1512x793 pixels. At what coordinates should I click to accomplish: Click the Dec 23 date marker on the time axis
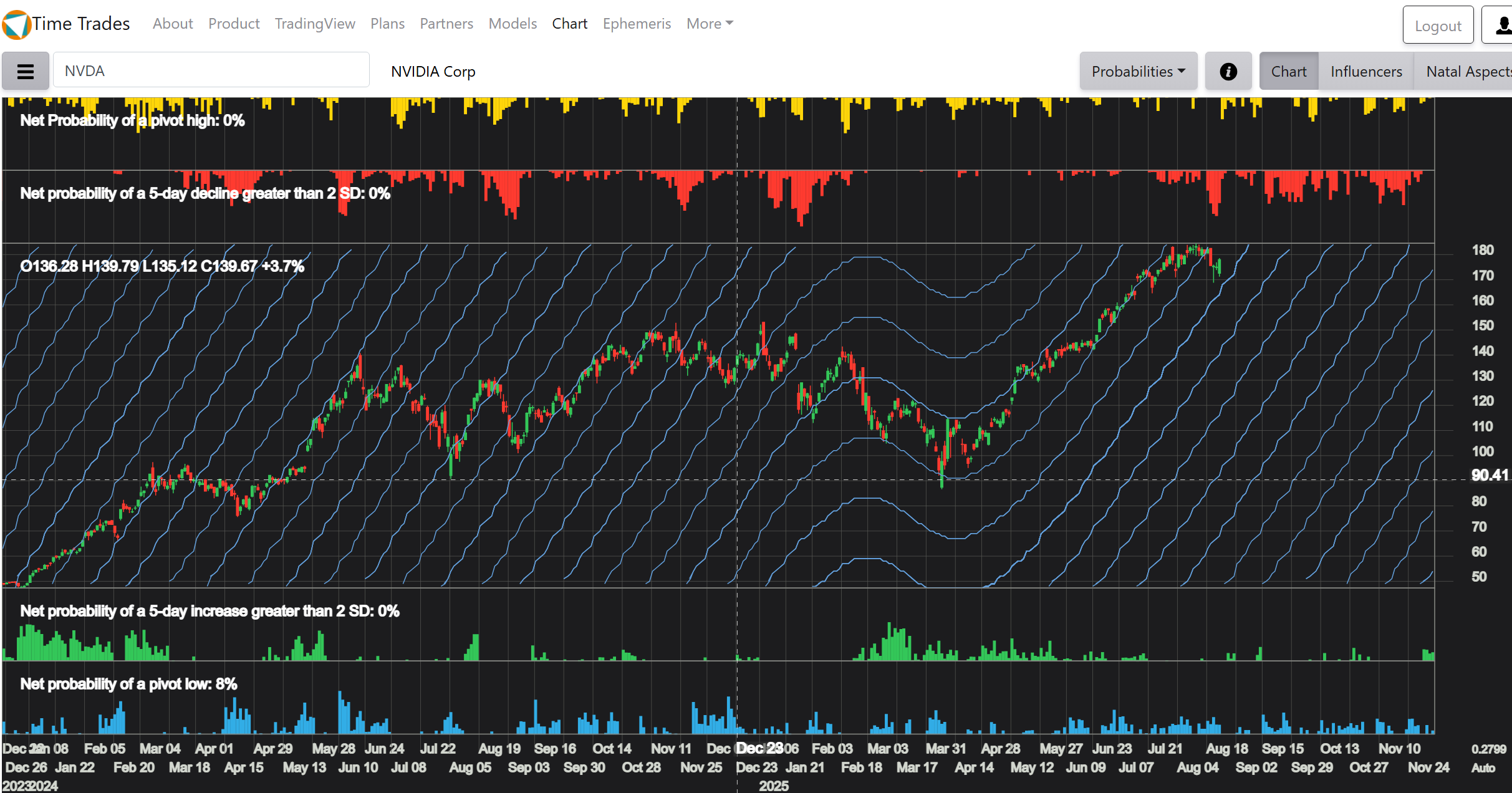point(759,748)
